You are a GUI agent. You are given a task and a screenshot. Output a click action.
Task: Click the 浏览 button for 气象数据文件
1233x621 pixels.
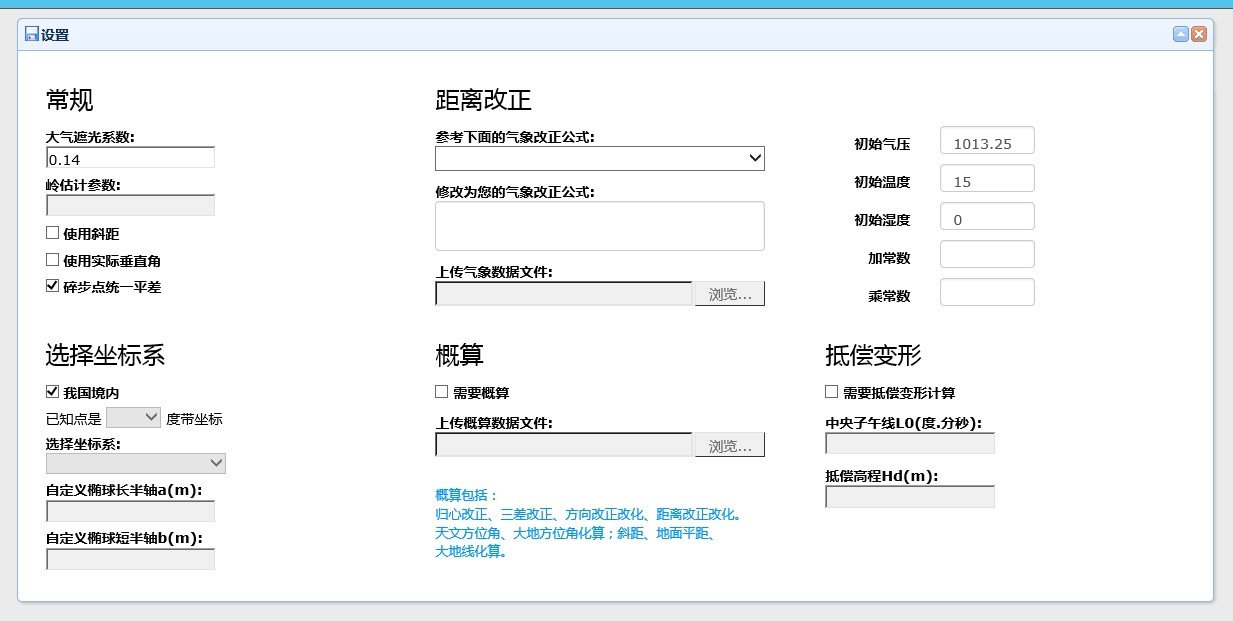[729, 293]
